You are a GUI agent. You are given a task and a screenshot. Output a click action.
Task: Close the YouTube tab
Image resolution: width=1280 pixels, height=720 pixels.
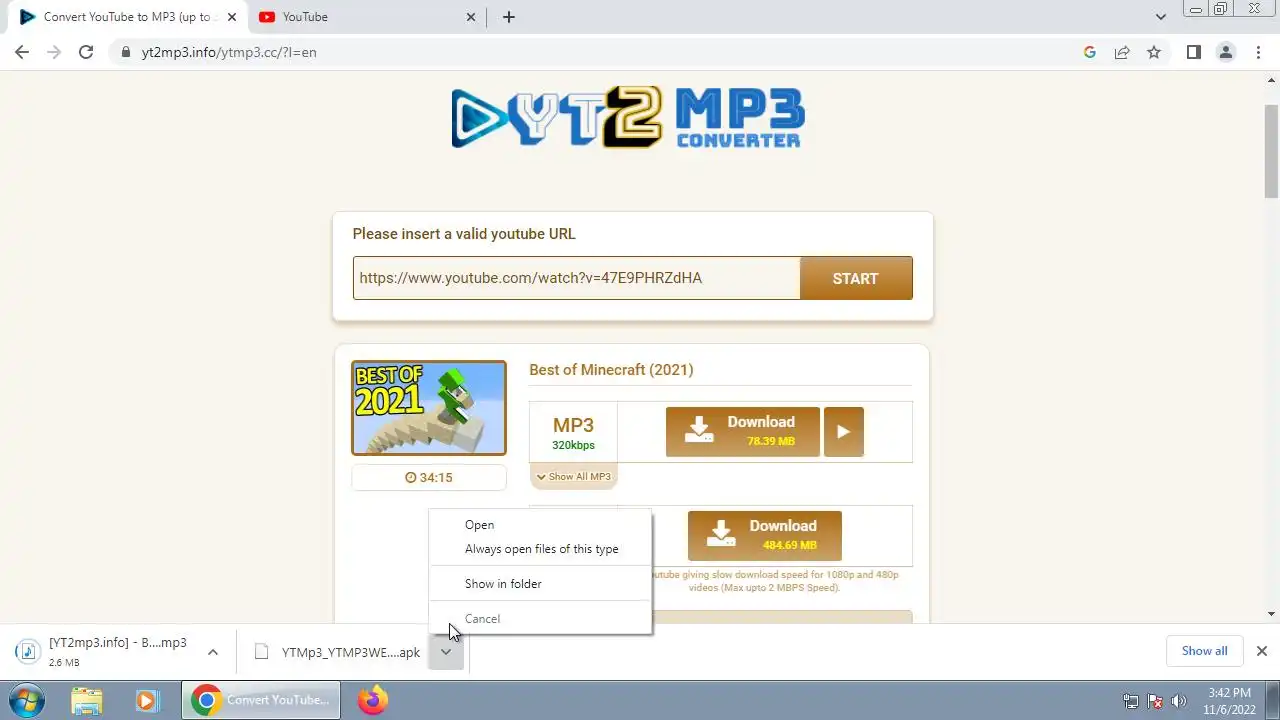[472, 17]
